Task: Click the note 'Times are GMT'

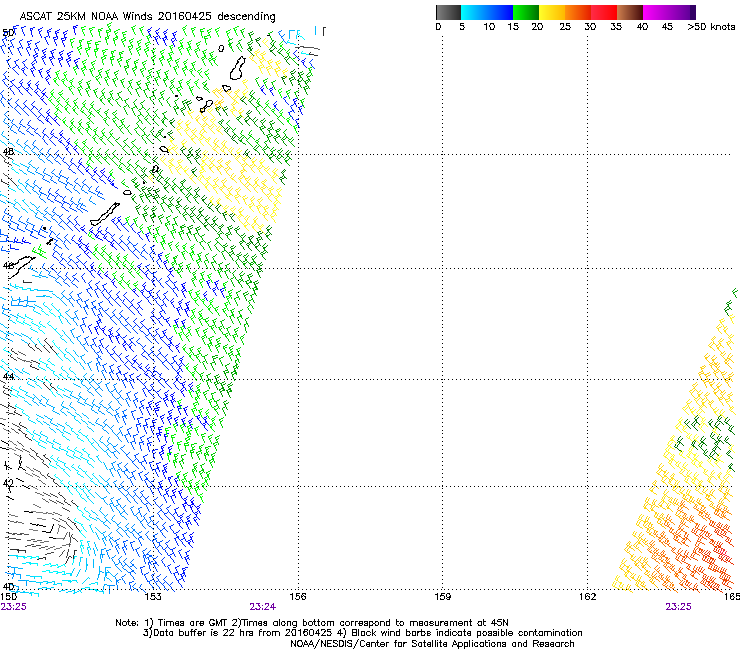Action: (192, 623)
